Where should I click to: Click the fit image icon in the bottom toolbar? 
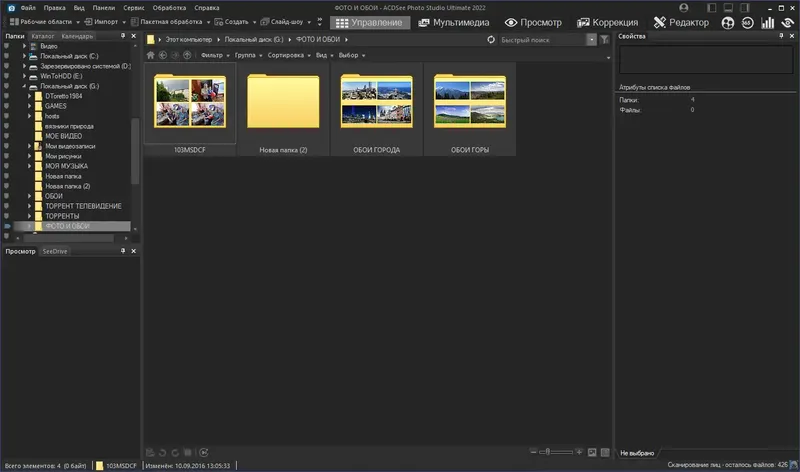click(592, 452)
